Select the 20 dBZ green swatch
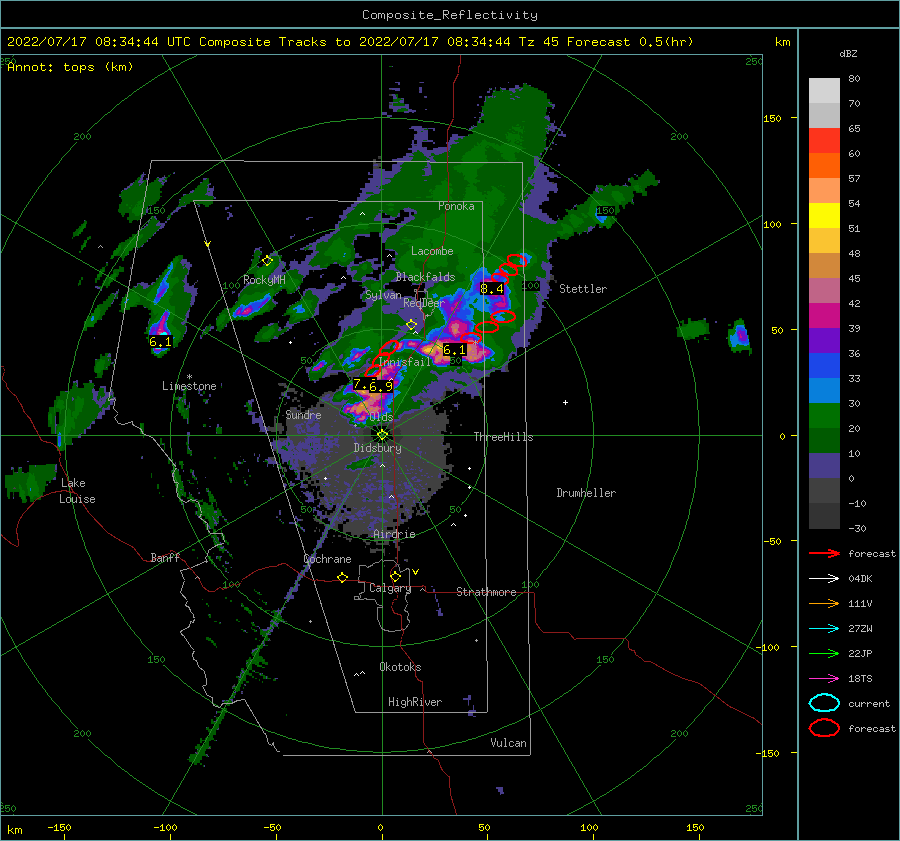The image size is (900, 841). point(824,441)
